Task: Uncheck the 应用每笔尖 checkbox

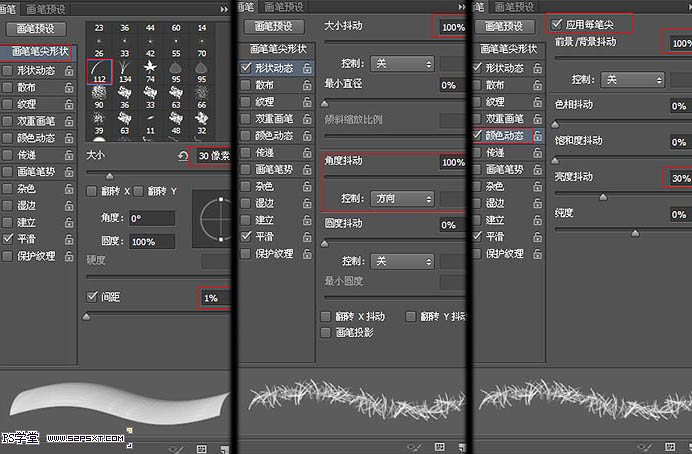Action: [x=557, y=21]
